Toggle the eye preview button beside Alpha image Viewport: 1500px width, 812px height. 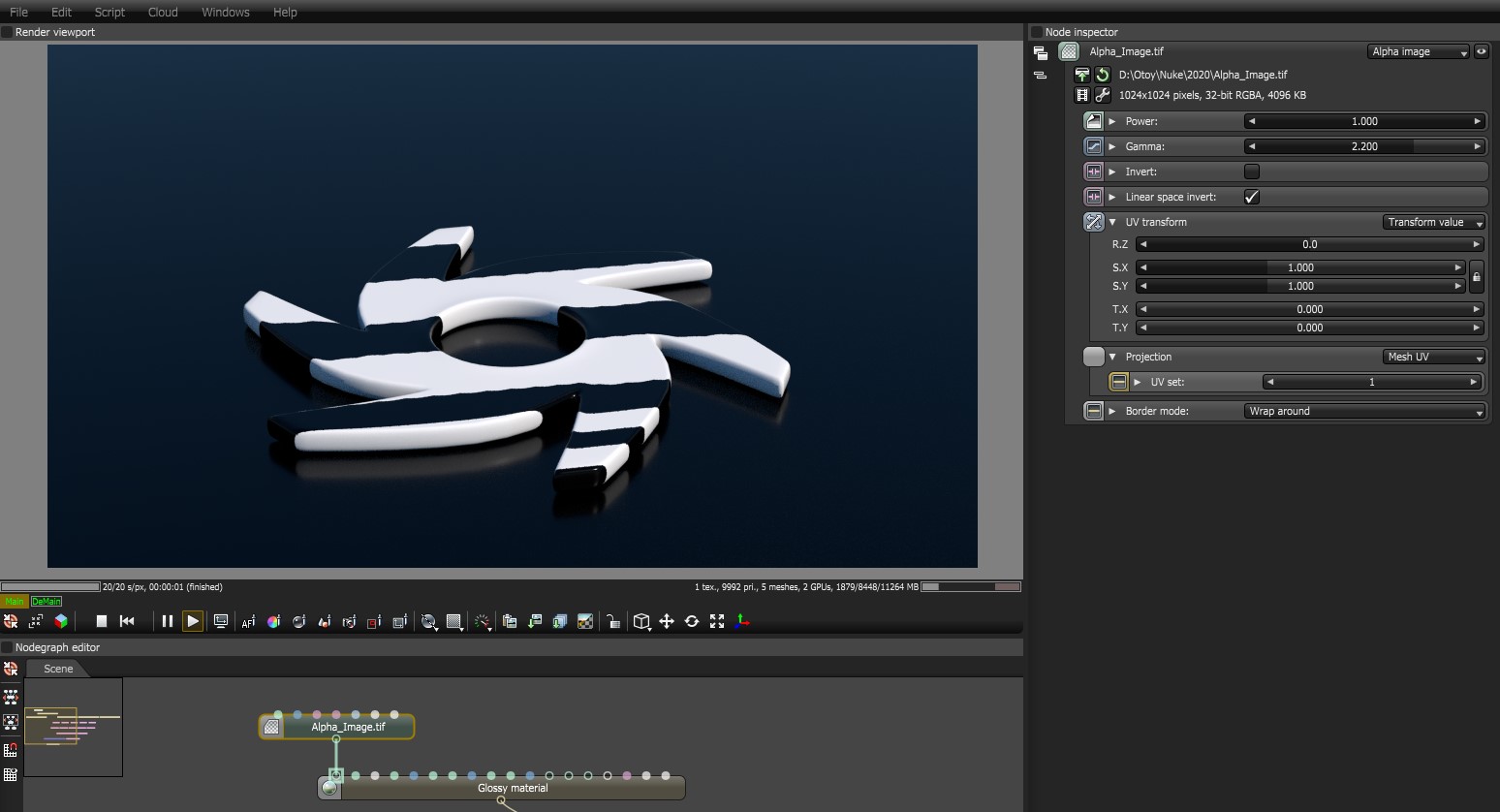[x=1482, y=51]
